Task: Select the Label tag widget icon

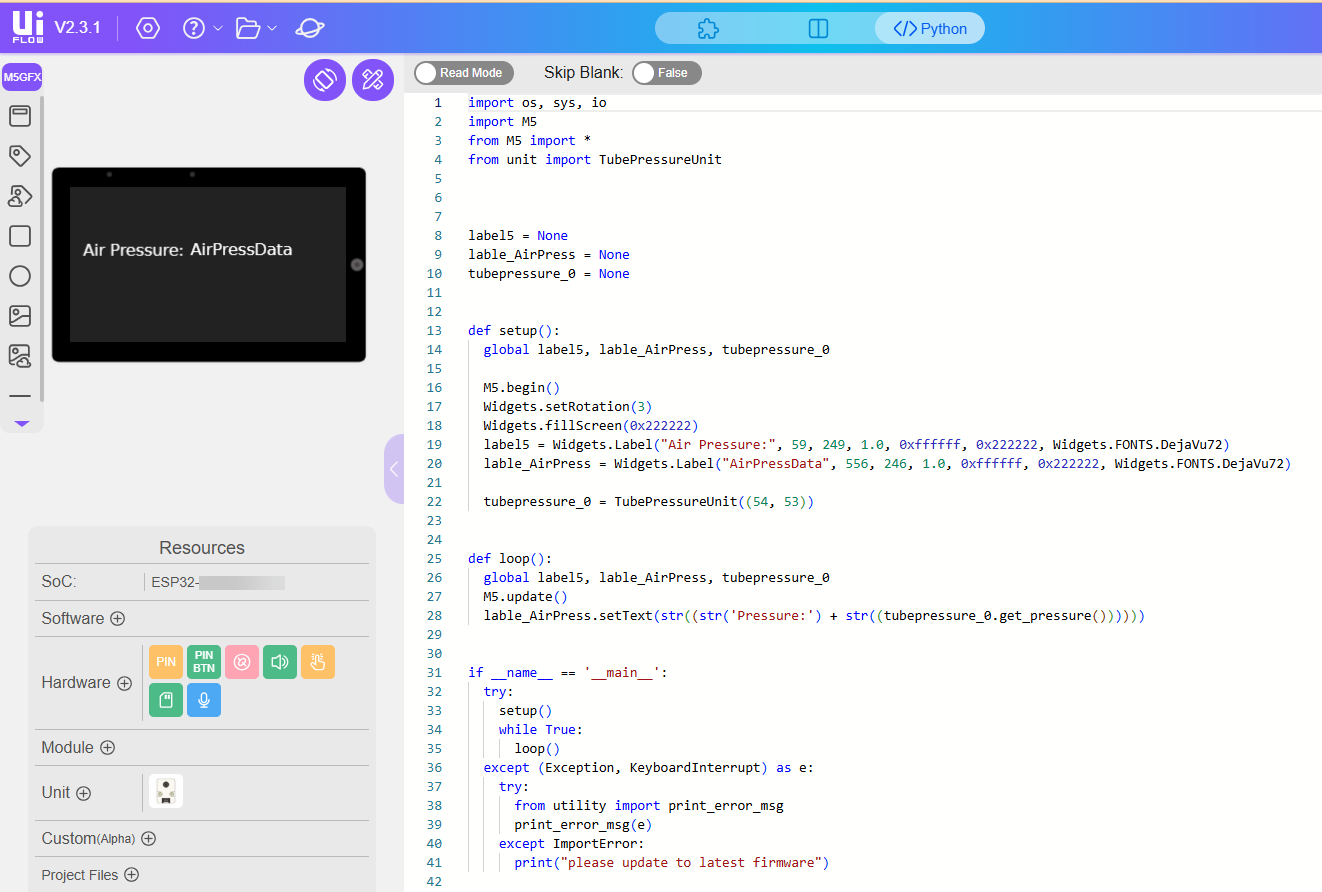Action: [20, 156]
